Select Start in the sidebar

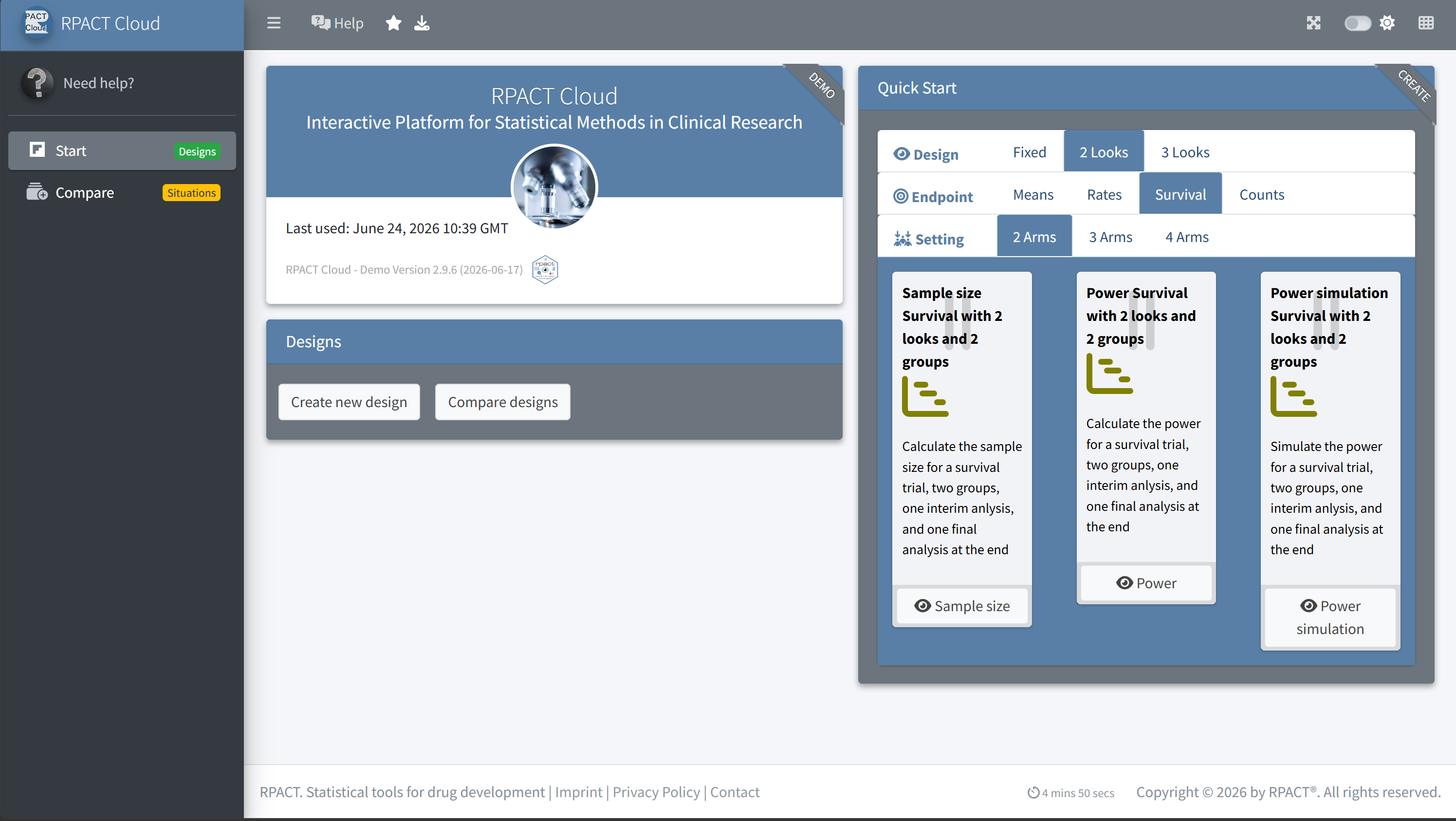[122, 151]
